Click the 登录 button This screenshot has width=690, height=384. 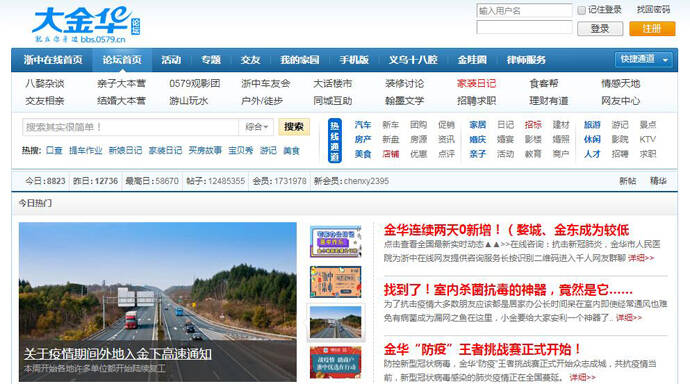600,29
